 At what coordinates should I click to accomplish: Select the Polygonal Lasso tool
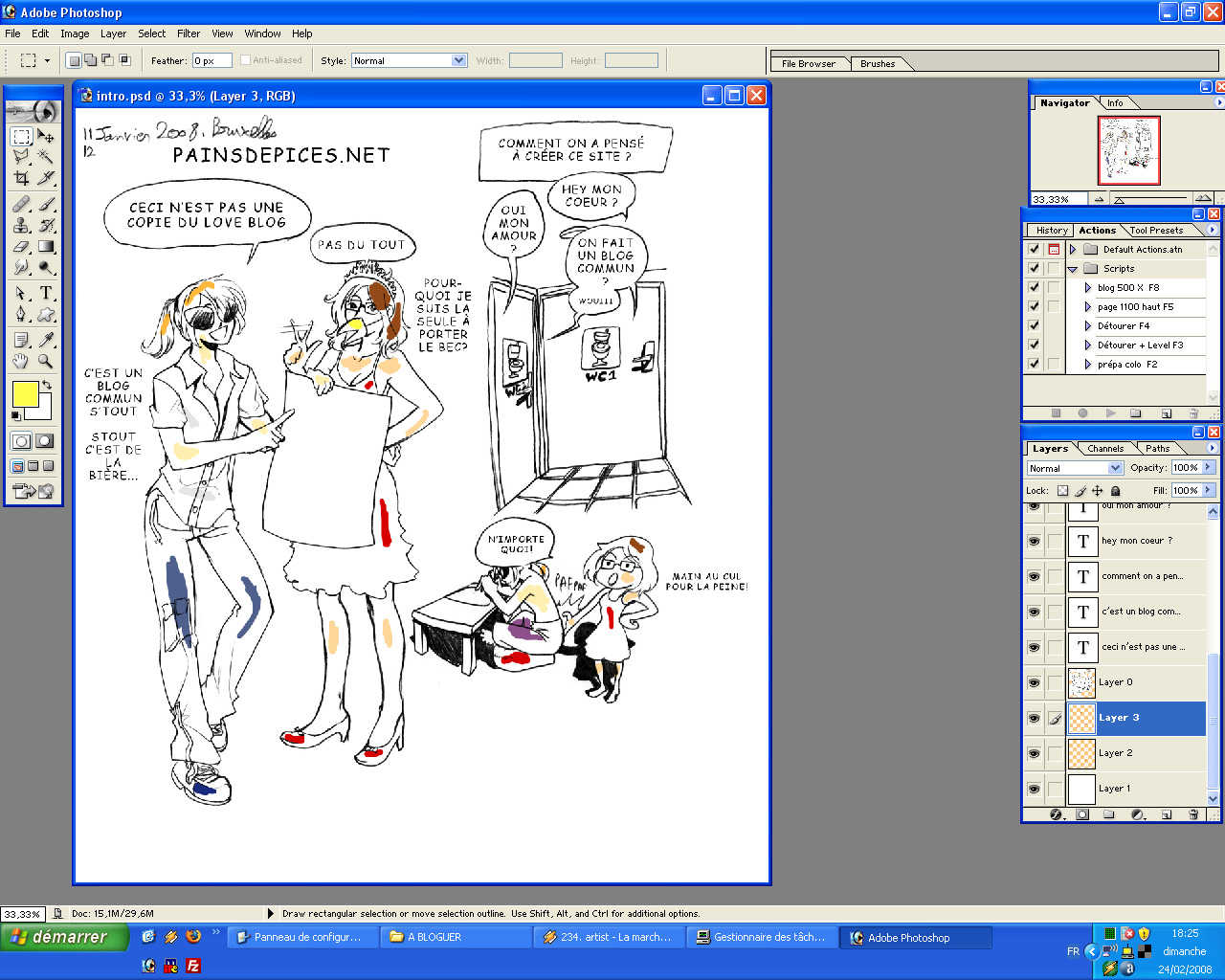tap(21, 157)
